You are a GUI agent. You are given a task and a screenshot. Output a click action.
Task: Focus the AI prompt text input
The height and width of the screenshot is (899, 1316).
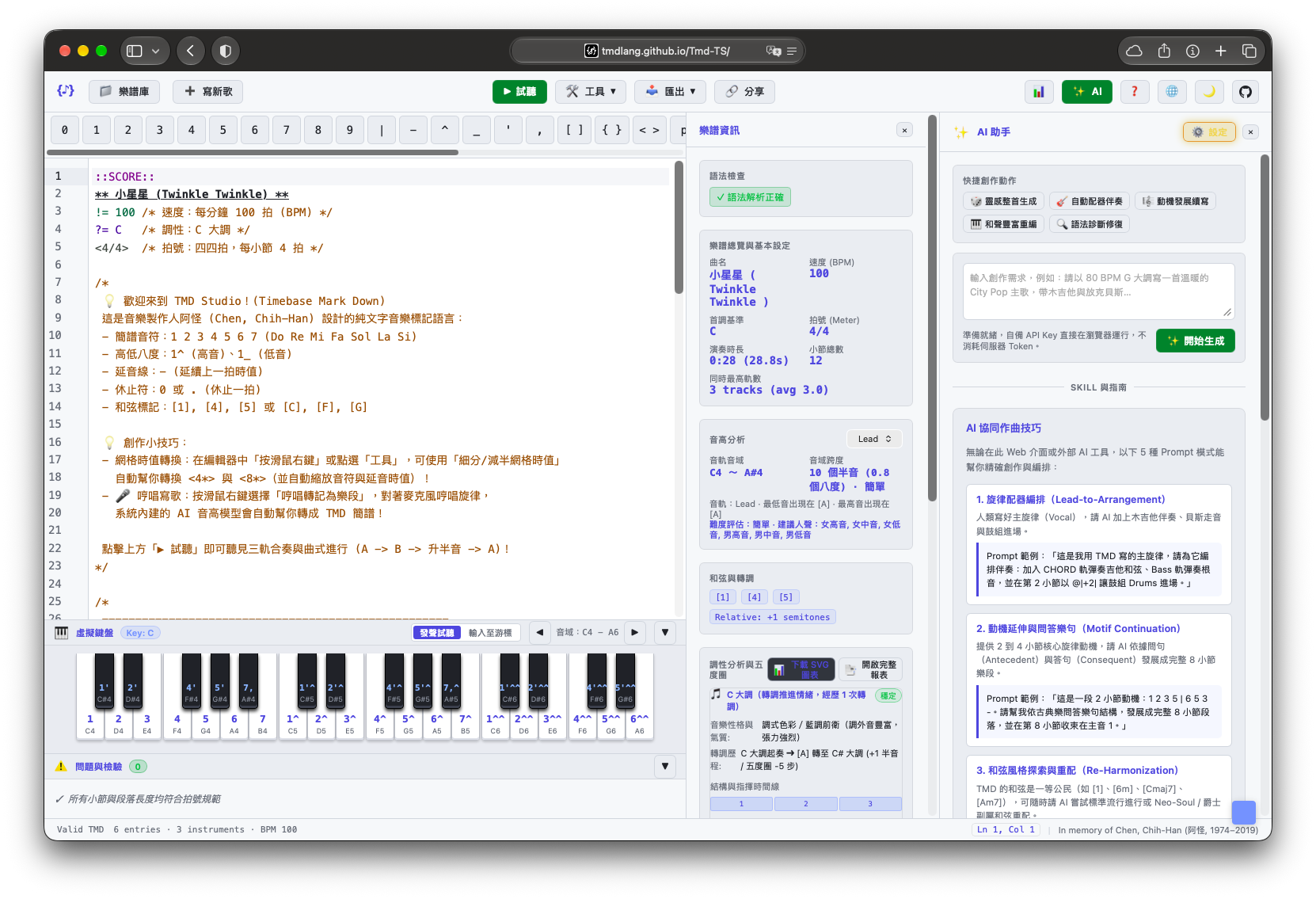tap(1098, 291)
